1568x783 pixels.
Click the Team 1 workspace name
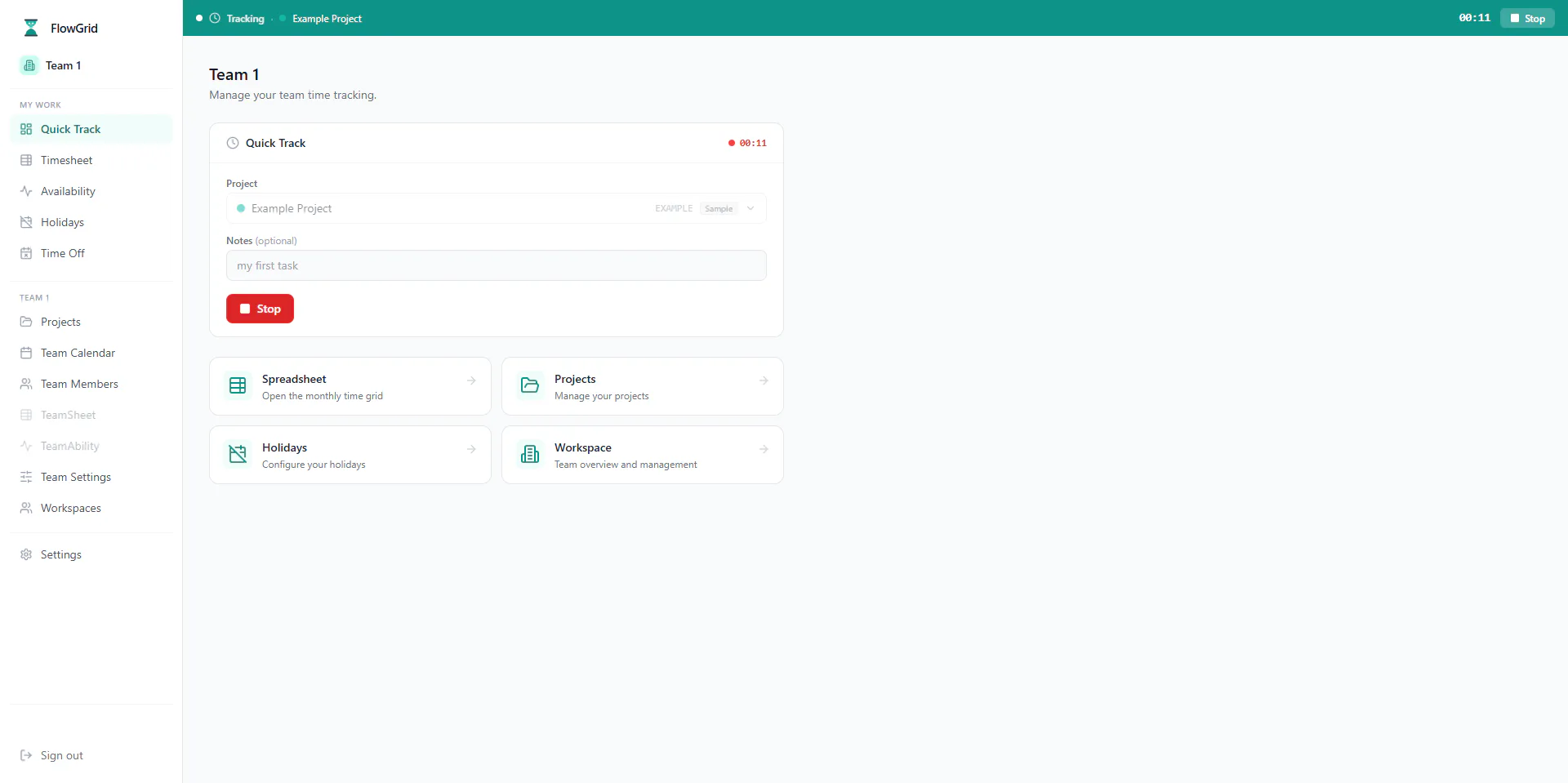click(x=63, y=65)
